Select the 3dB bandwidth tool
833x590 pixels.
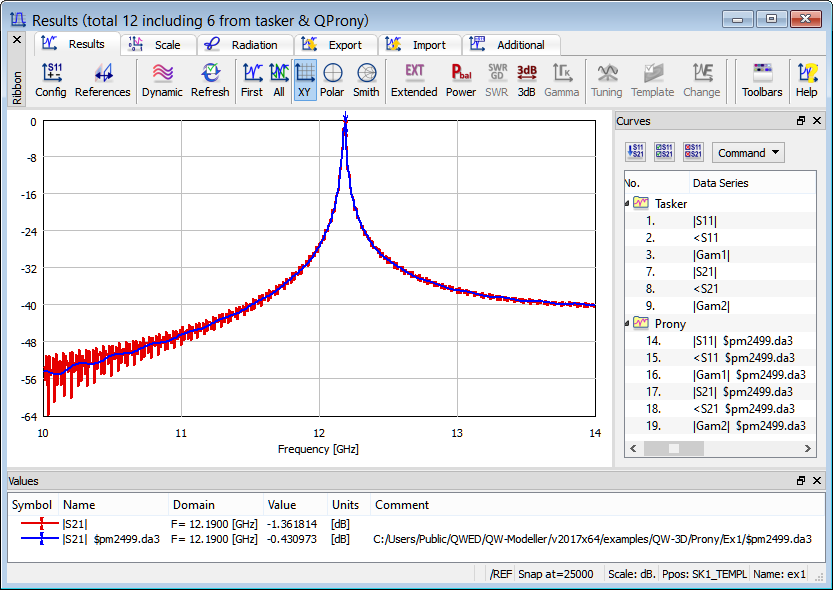[x=527, y=80]
